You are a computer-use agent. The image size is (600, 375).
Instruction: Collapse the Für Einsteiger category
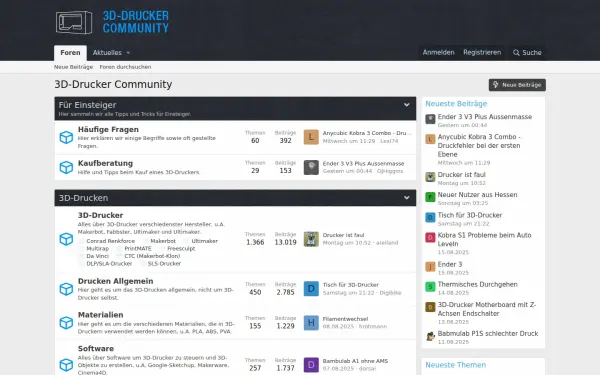[406, 105]
